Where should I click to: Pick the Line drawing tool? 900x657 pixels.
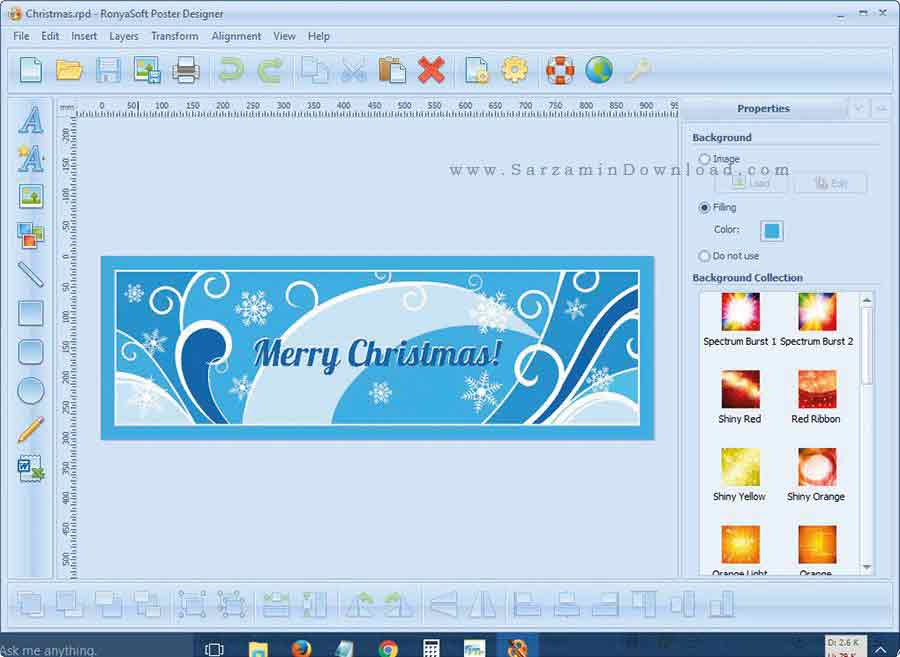tap(31, 274)
